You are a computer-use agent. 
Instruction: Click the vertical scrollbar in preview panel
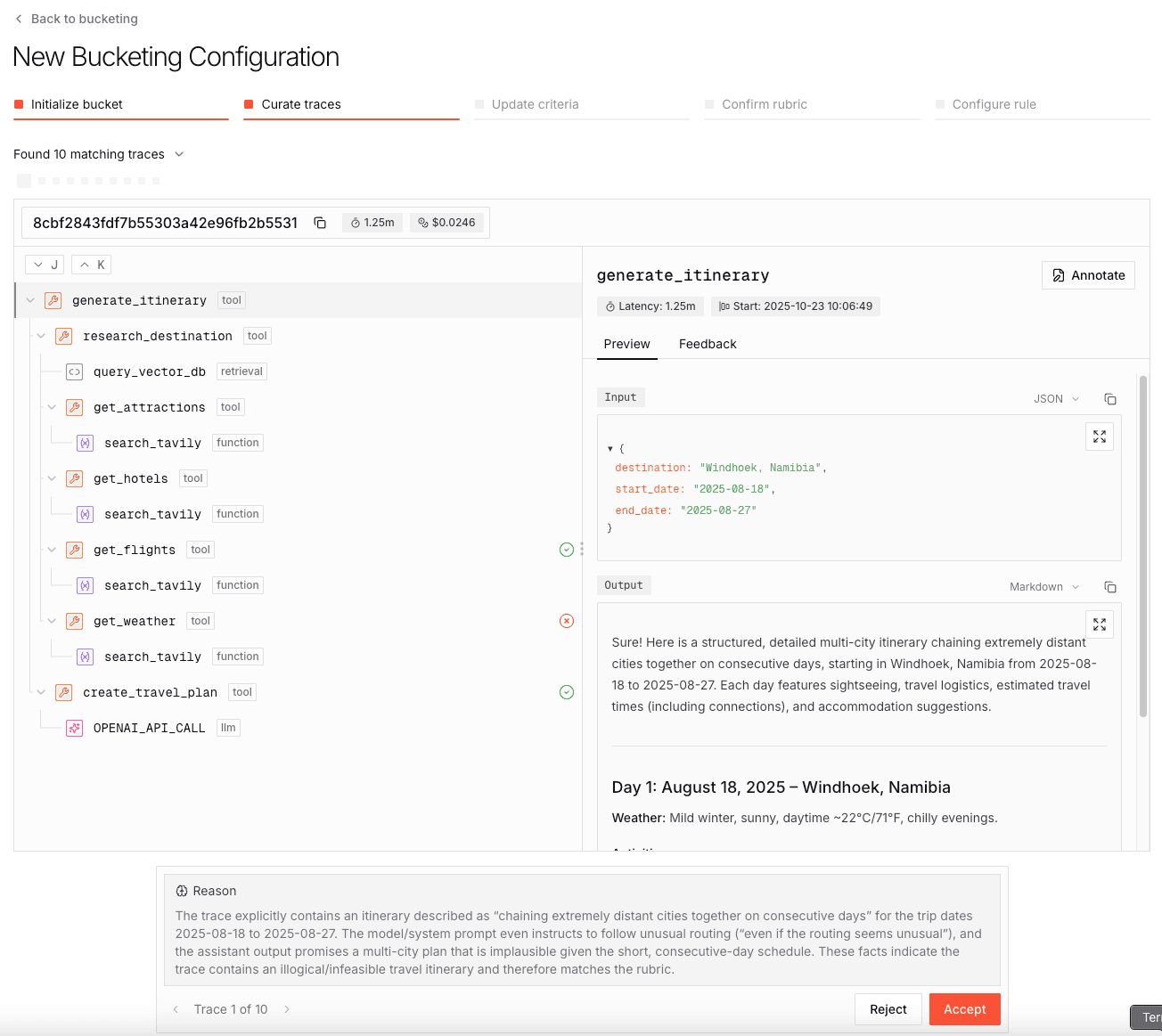1143,545
